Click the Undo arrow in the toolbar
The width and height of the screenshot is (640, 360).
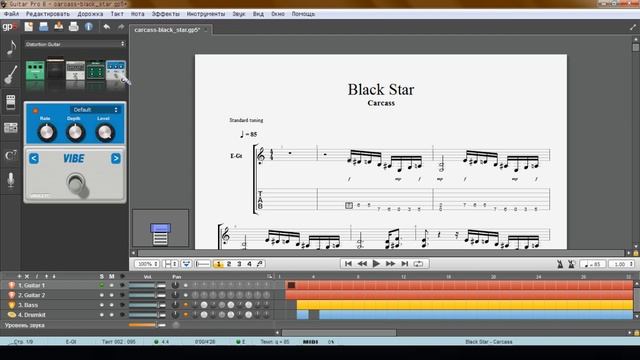pyautogui.click(x=107, y=27)
